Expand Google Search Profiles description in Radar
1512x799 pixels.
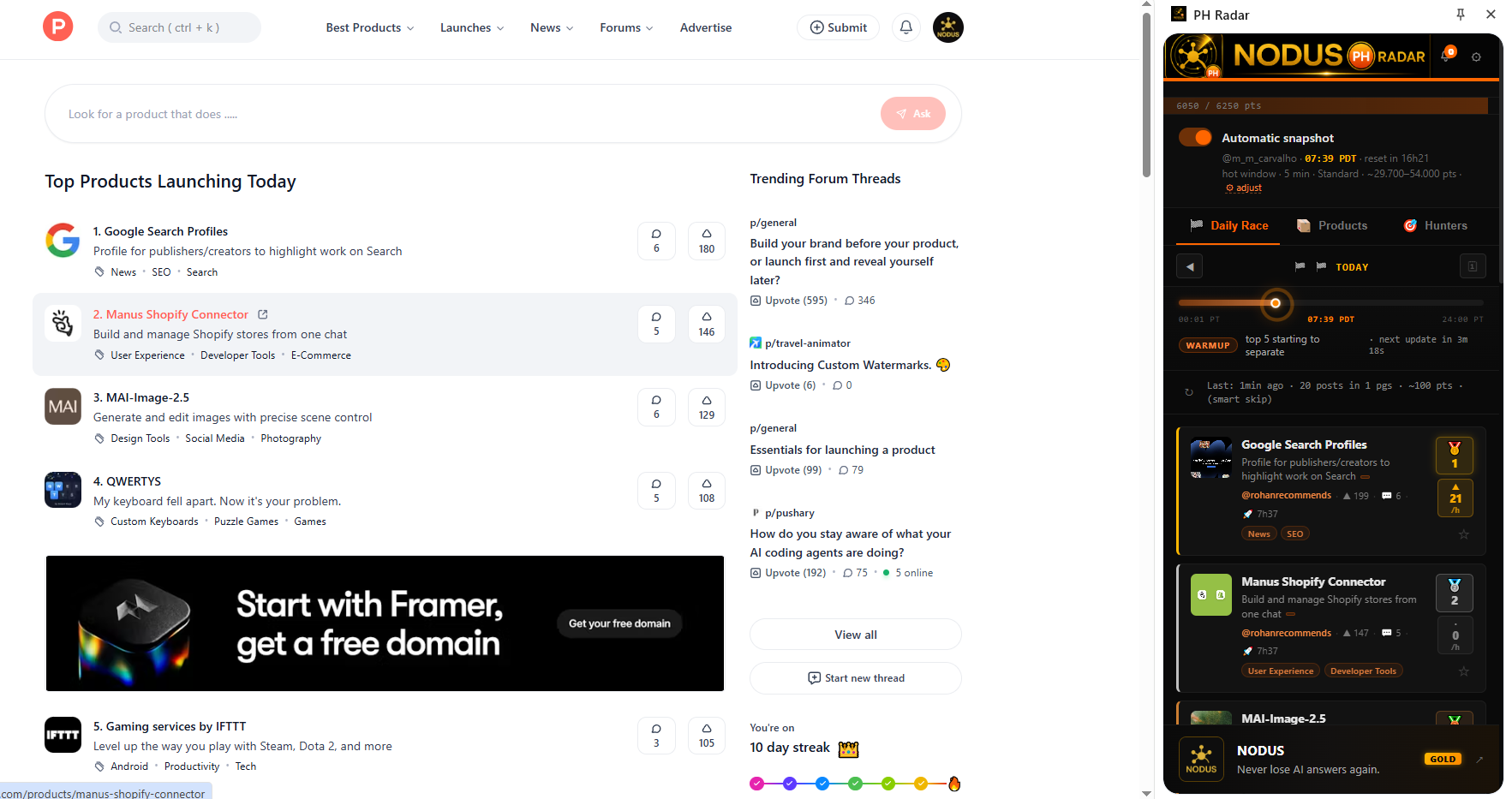click(1365, 477)
